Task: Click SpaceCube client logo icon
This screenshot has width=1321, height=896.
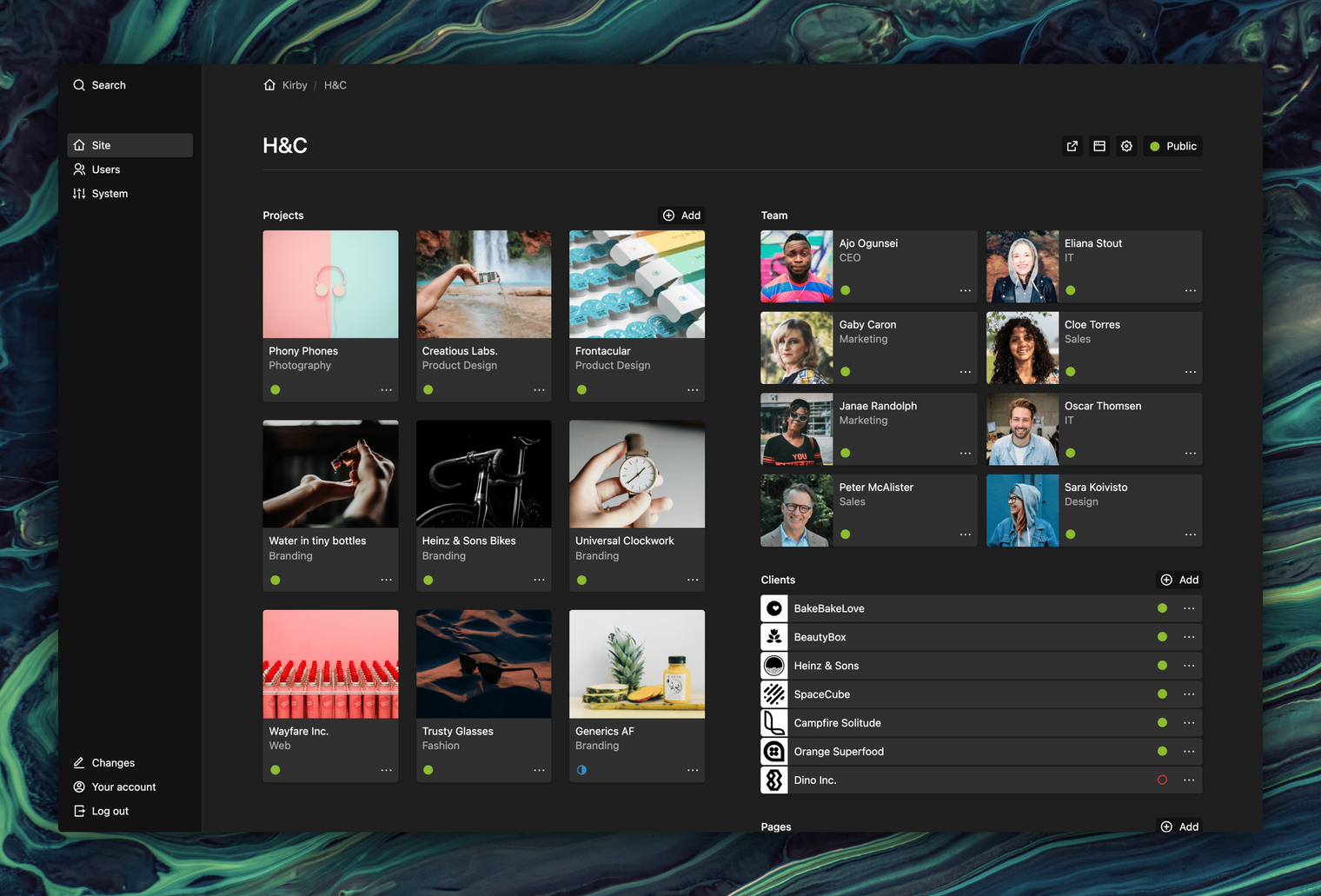Action: pyautogui.click(x=774, y=694)
